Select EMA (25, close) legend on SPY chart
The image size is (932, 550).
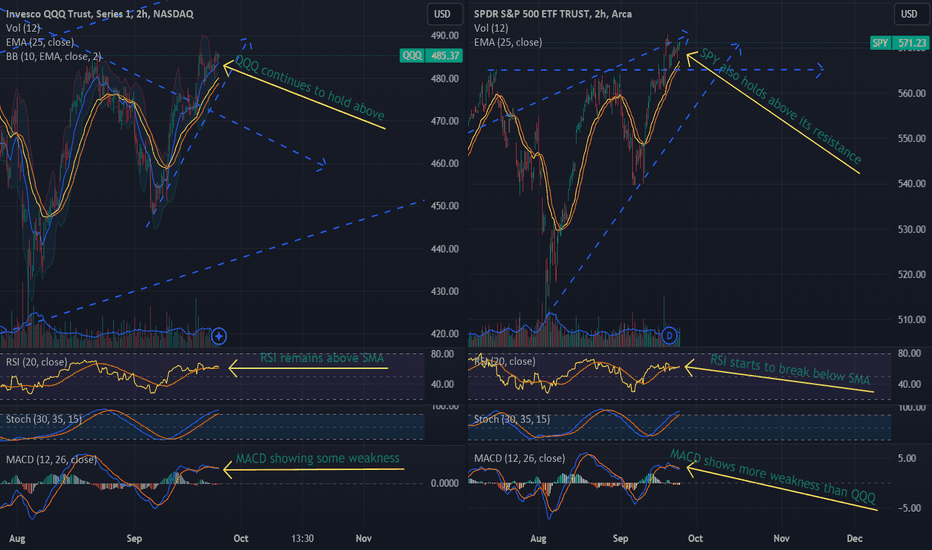point(508,42)
